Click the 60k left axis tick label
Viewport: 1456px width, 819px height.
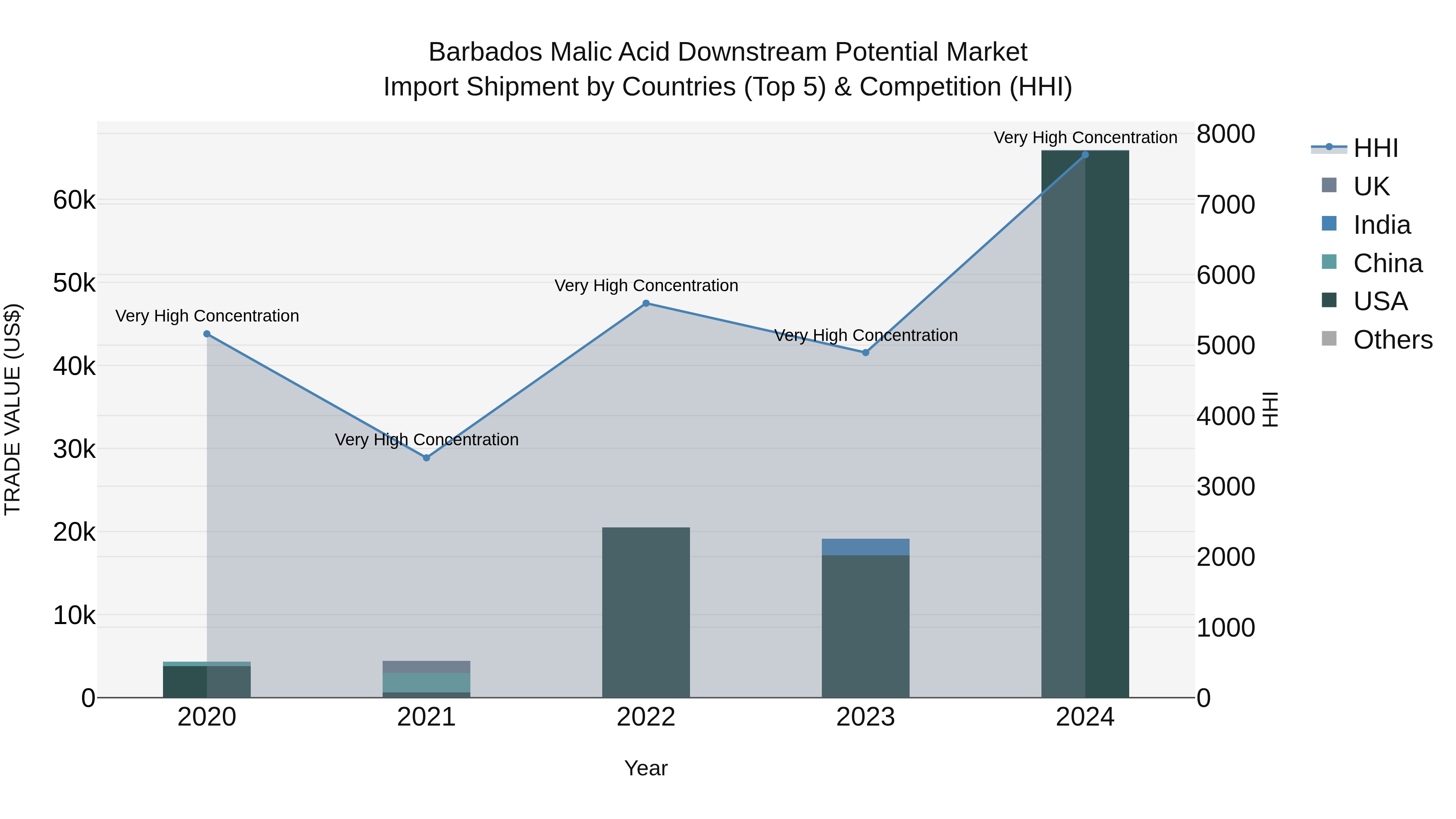tap(74, 200)
